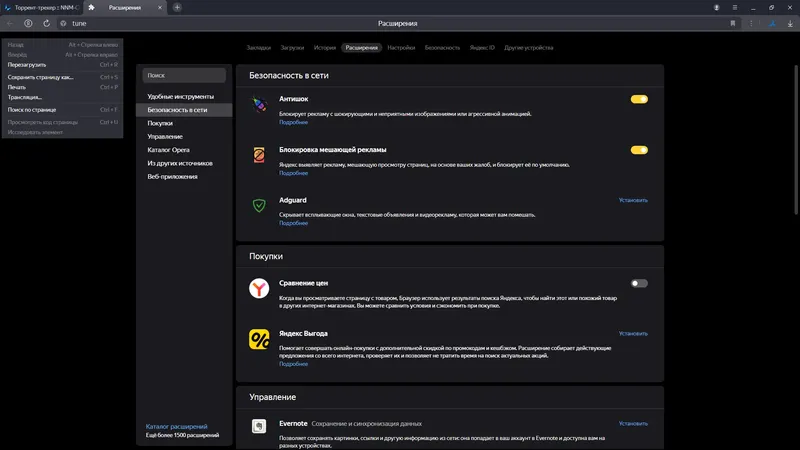
Task: Click Установить link for Adguard
Action: tap(633, 200)
